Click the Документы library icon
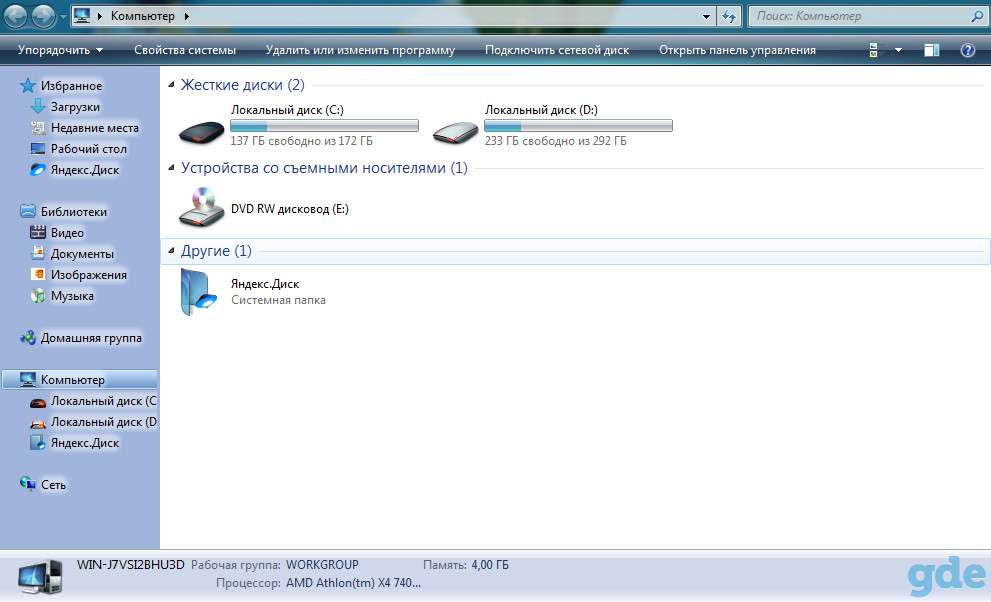The image size is (991, 602). (x=38, y=253)
